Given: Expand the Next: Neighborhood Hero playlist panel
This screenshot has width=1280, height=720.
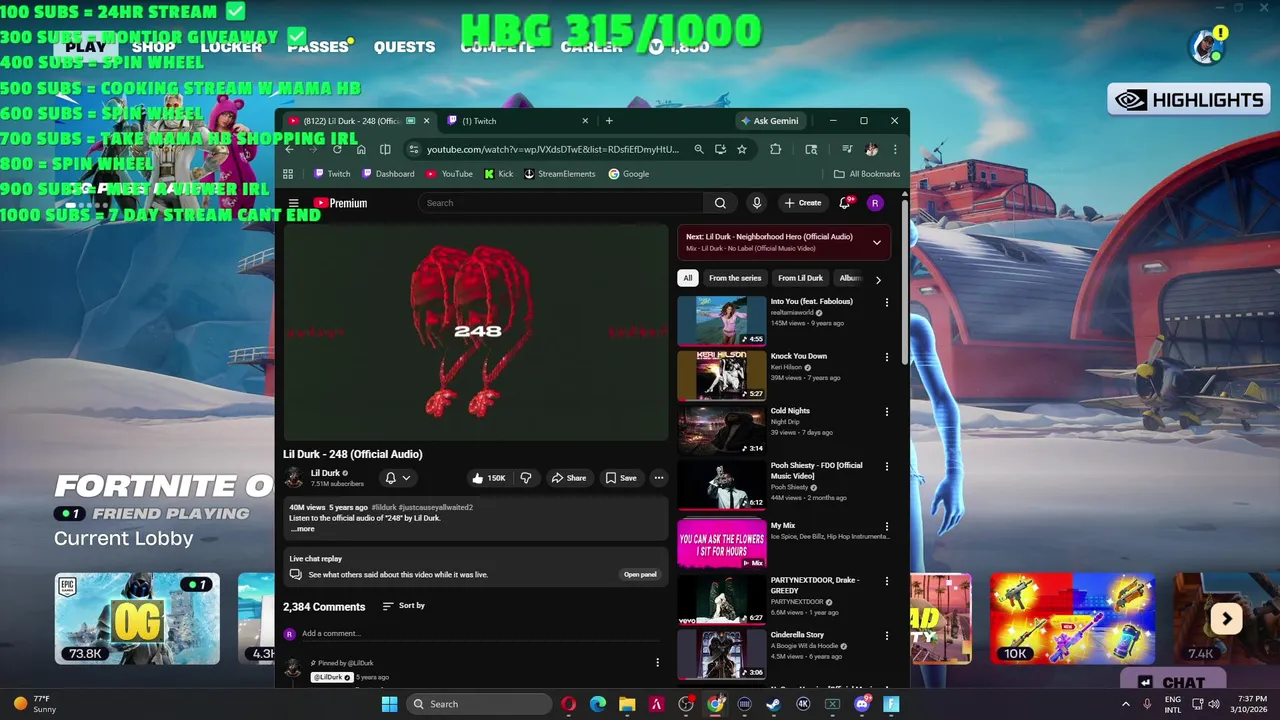Looking at the screenshot, I should click(877, 242).
